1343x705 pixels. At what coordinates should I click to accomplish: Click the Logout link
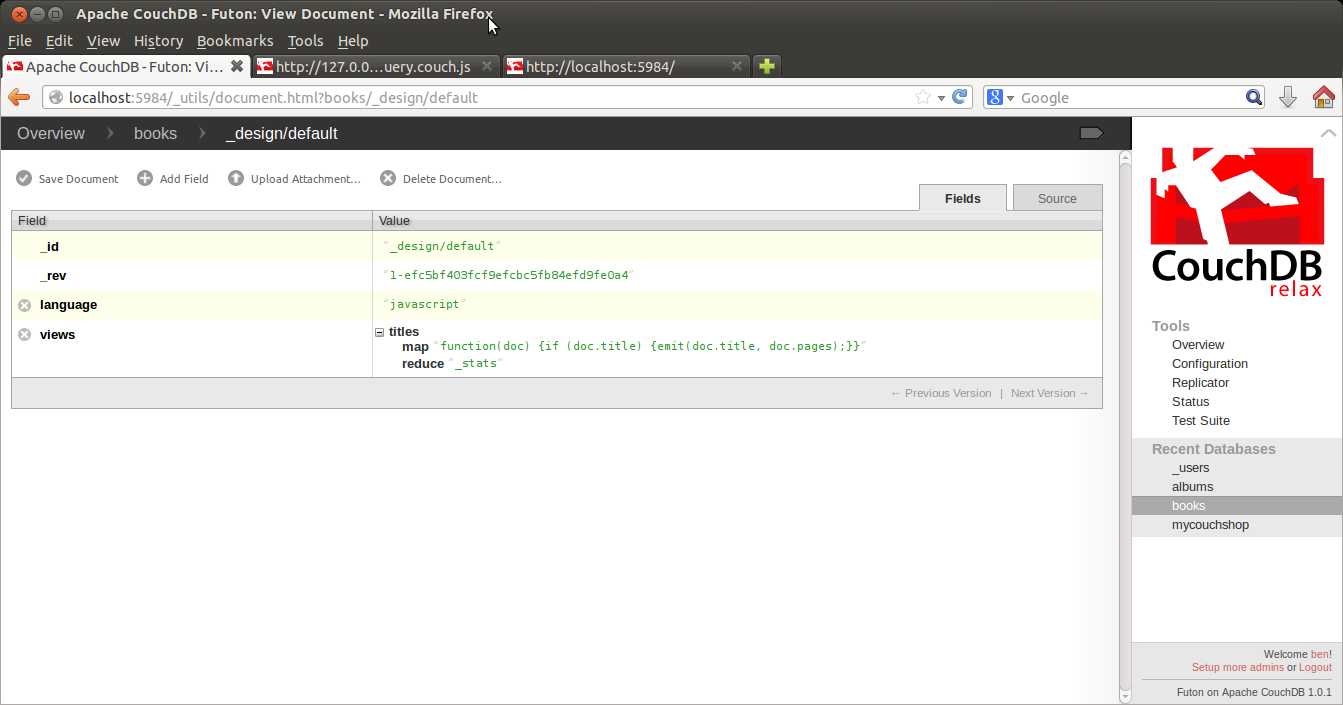coord(1315,667)
